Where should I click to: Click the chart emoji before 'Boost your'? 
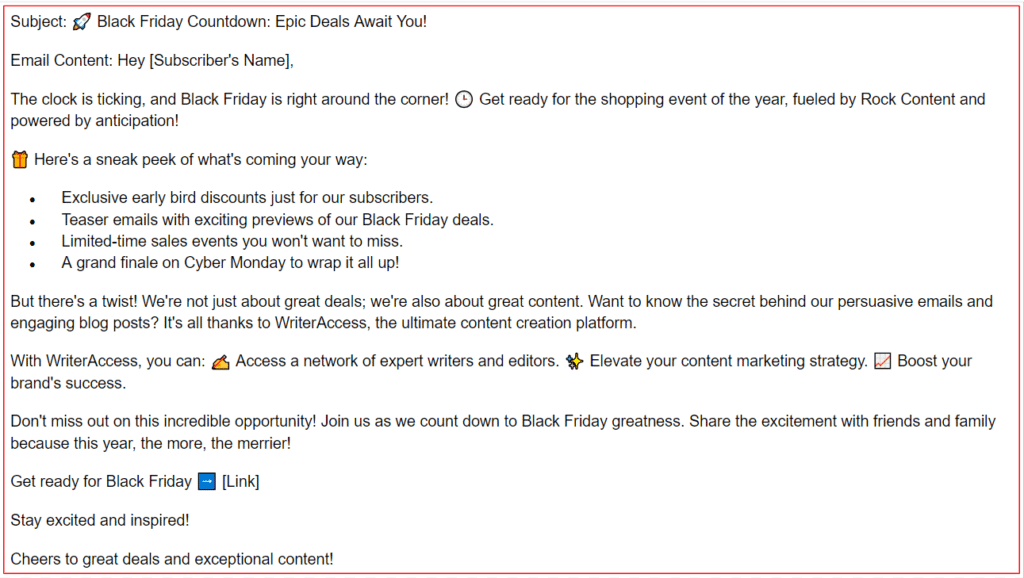[x=882, y=362]
